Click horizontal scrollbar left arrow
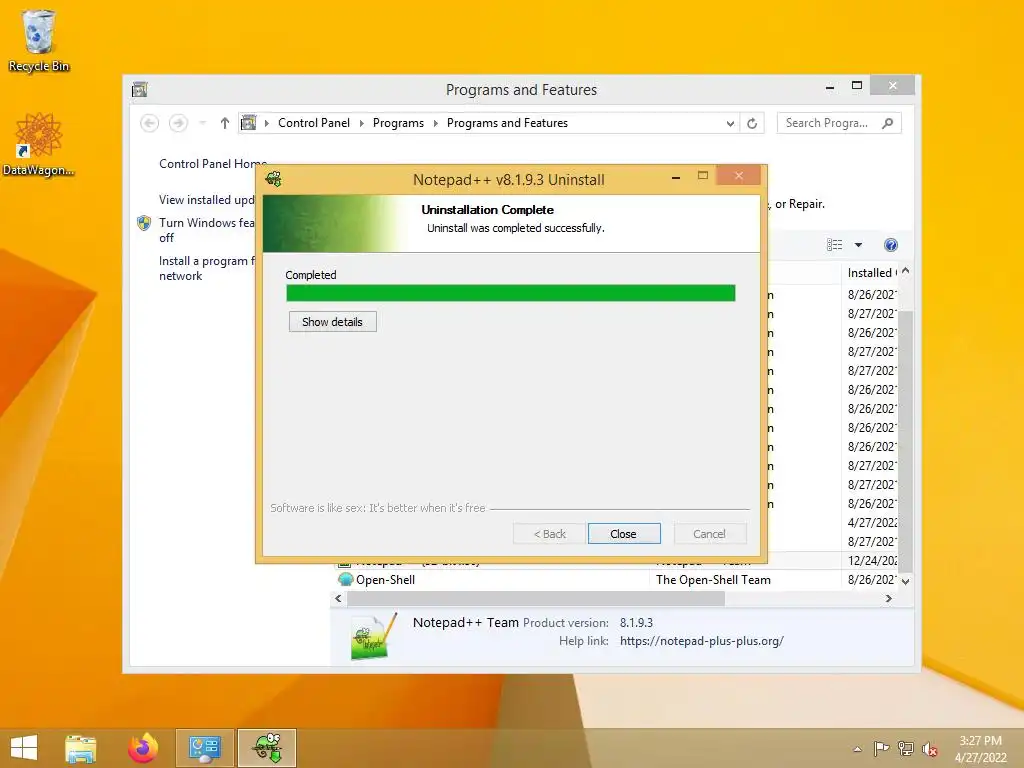 [x=338, y=598]
